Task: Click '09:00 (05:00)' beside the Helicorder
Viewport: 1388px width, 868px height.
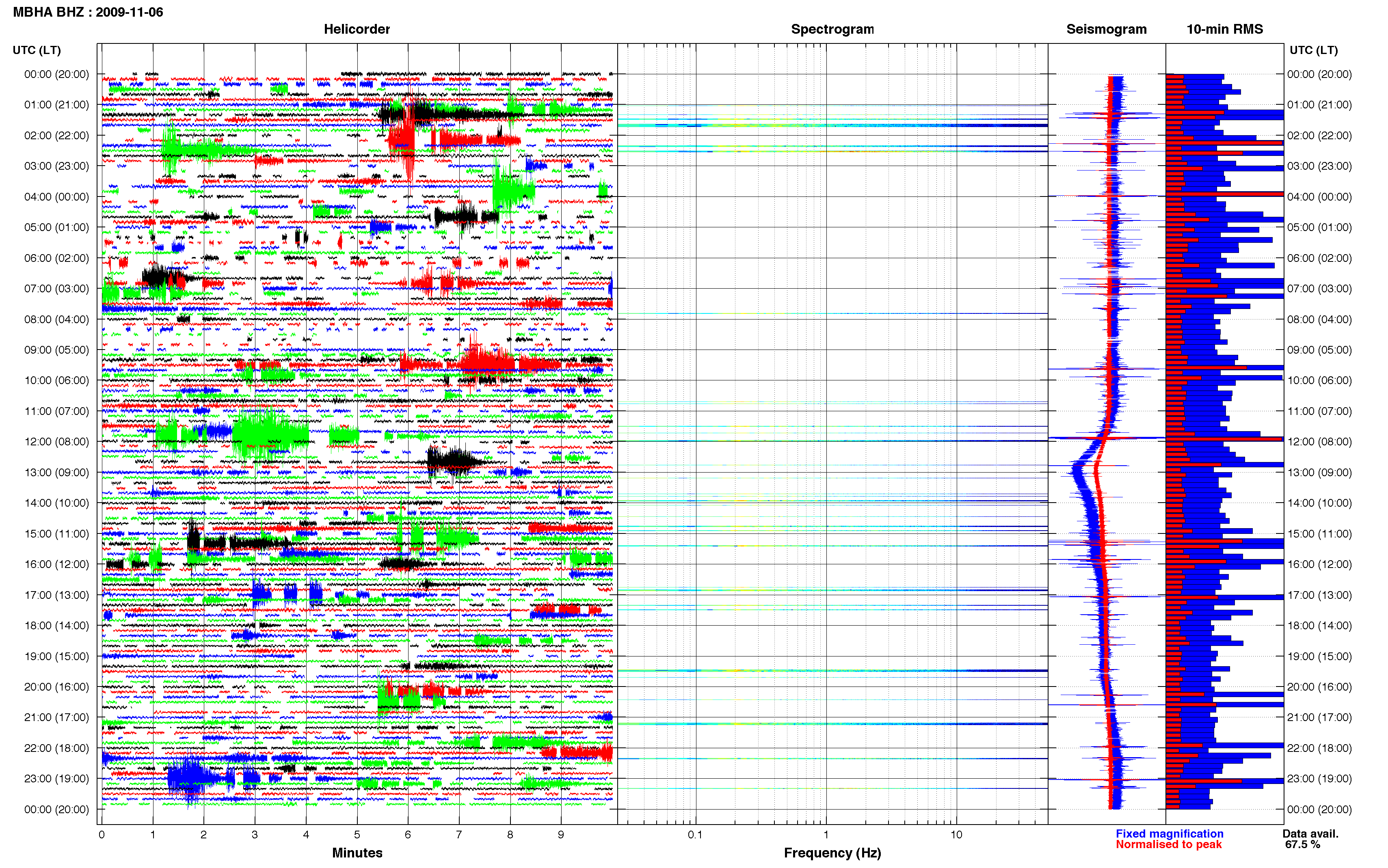Action: point(56,350)
